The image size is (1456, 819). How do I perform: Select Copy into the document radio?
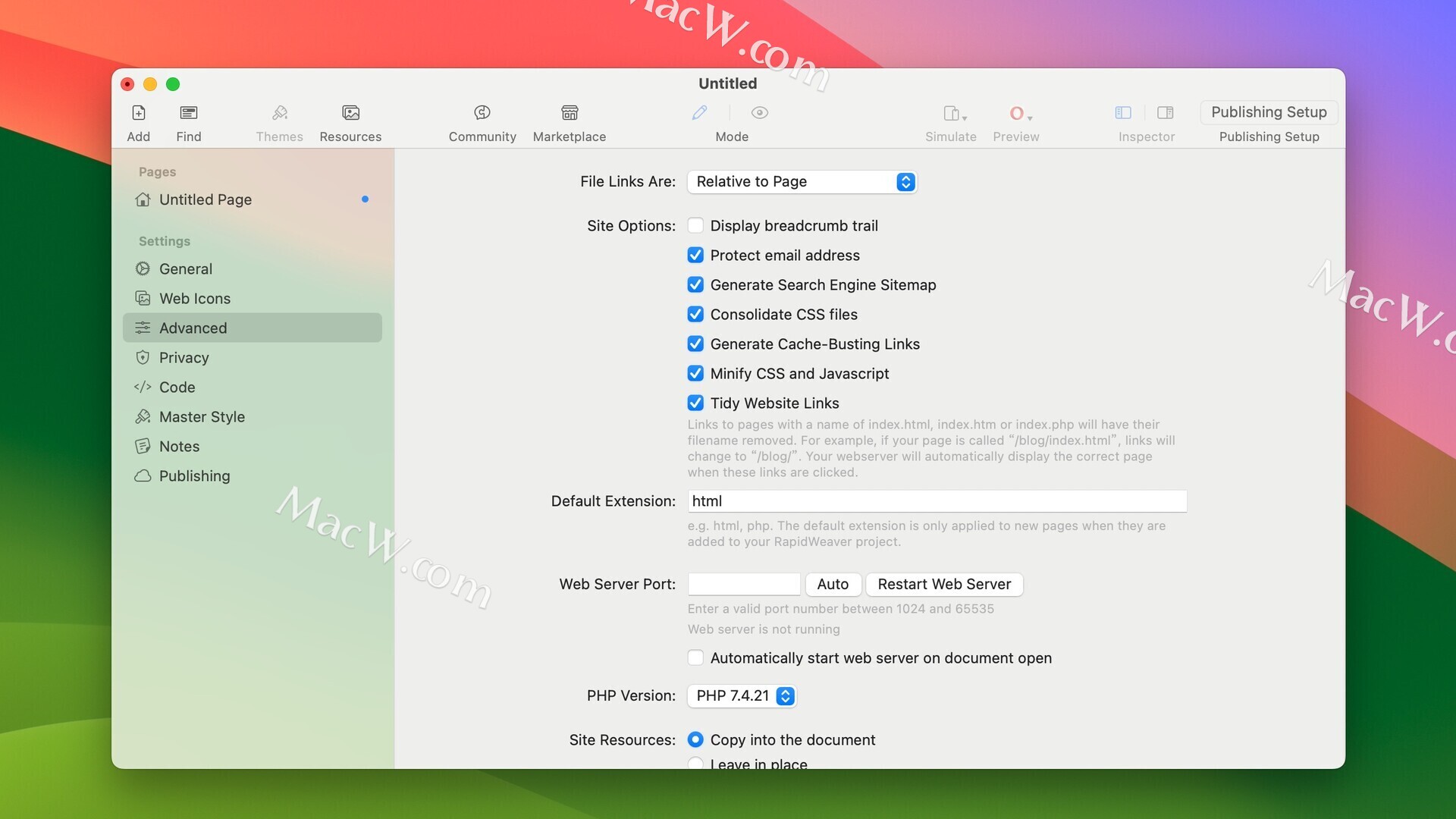coord(695,739)
